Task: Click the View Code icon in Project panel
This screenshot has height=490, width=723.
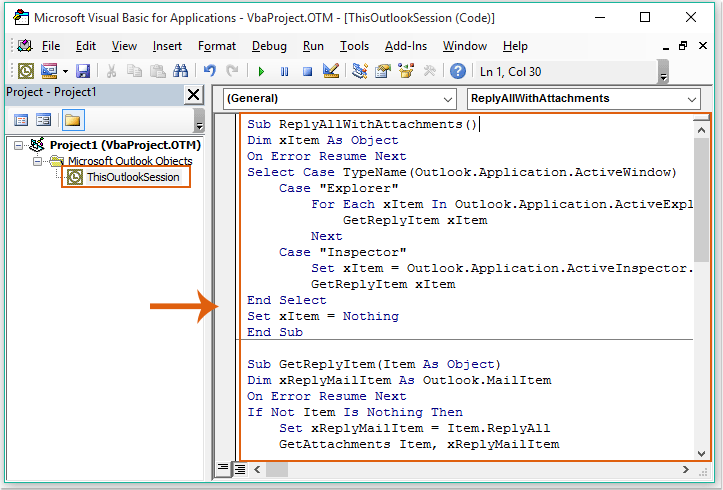Action: coord(21,120)
